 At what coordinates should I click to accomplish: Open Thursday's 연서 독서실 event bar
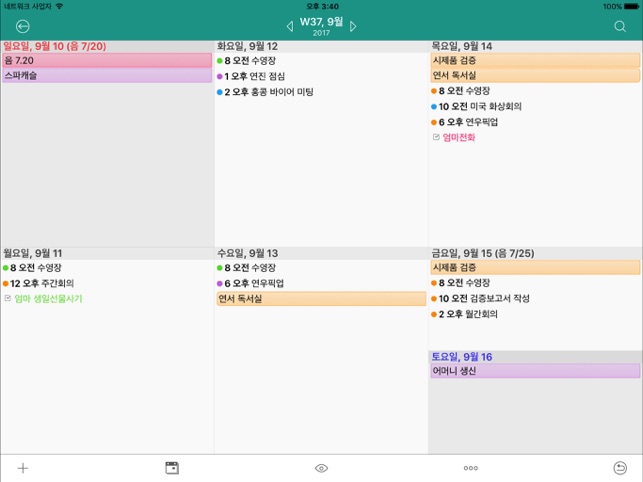pos(535,75)
